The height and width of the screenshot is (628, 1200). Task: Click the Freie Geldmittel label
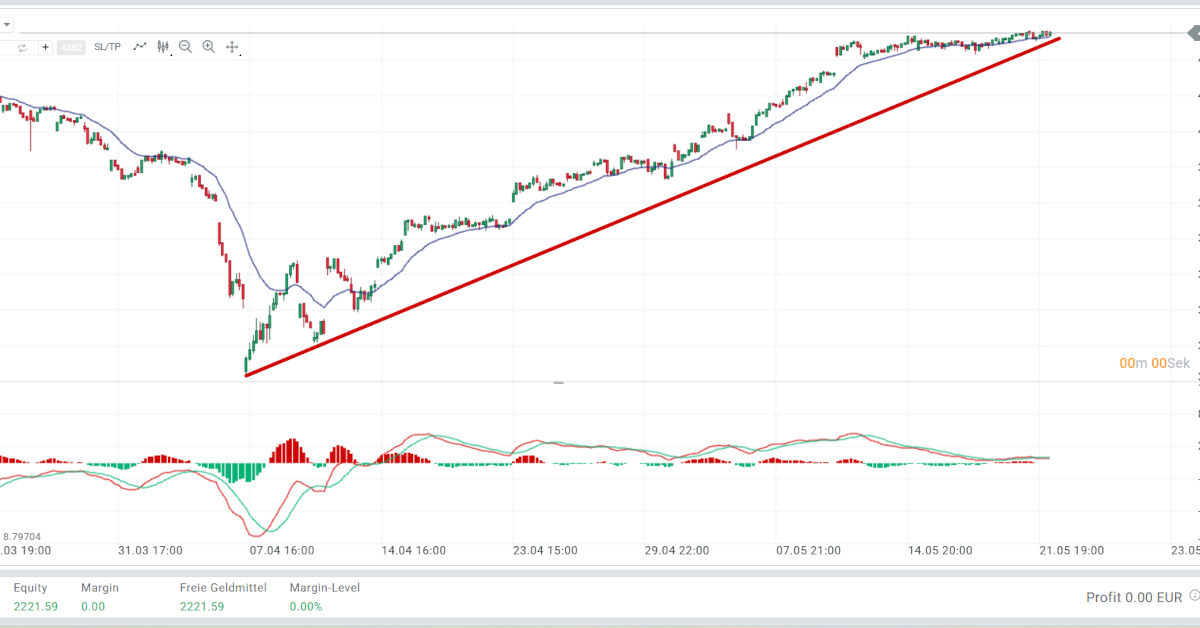tap(223, 588)
